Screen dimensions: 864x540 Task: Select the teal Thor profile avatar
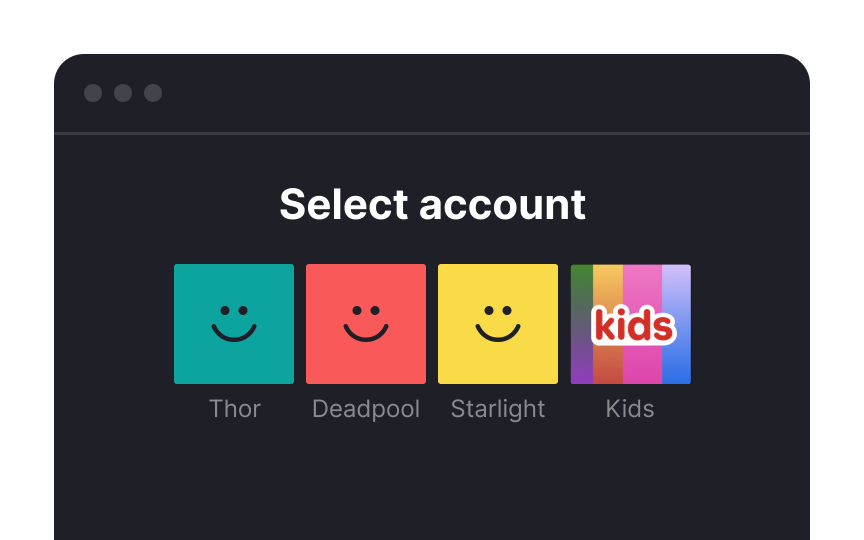click(x=234, y=324)
